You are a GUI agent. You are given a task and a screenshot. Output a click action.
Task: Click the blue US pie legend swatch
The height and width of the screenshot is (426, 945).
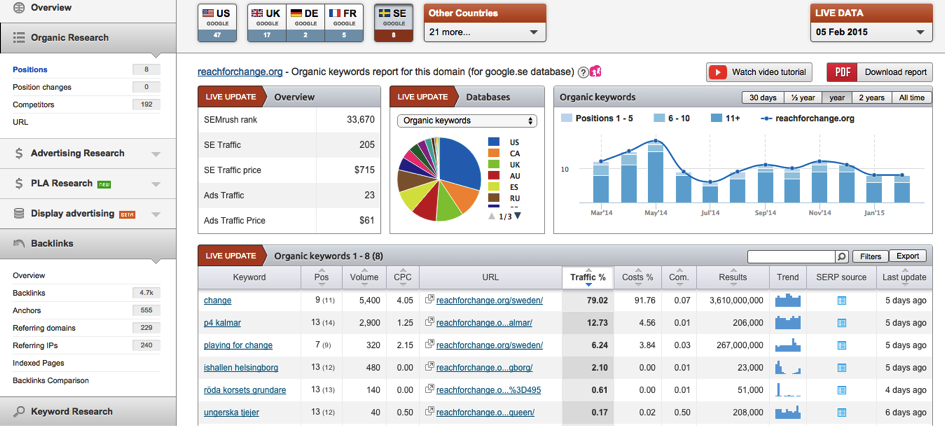click(x=494, y=143)
